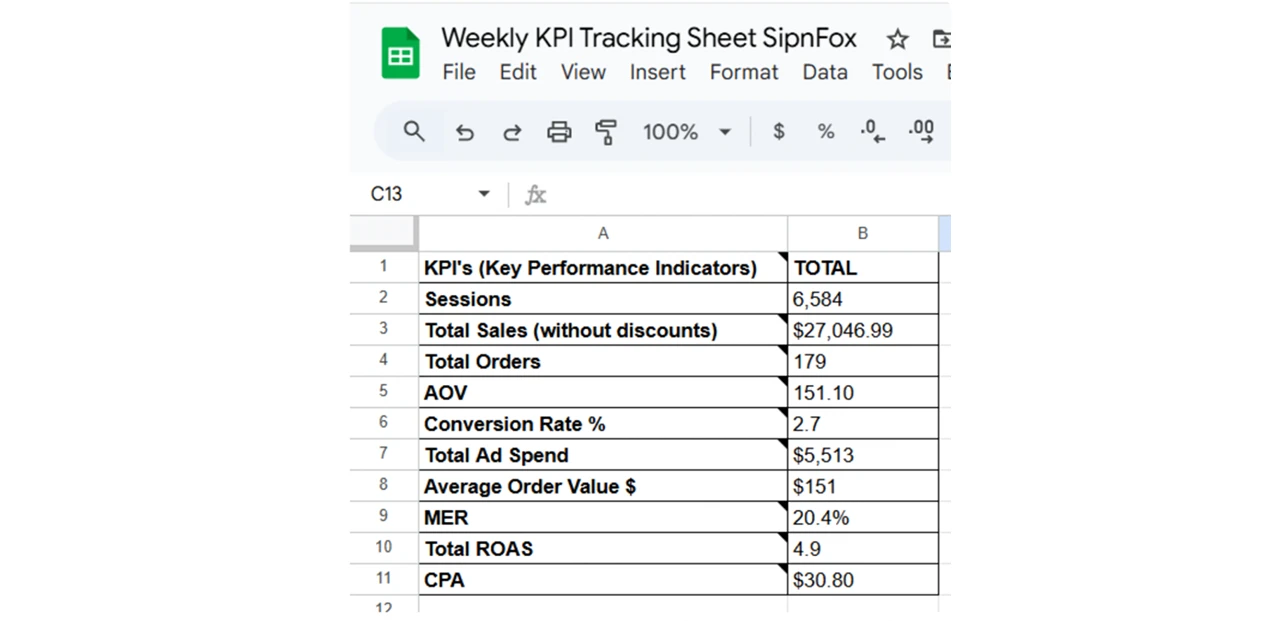Open the Format menu
Image resolution: width=1287 pixels, height=621 pixels.
click(x=744, y=72)
